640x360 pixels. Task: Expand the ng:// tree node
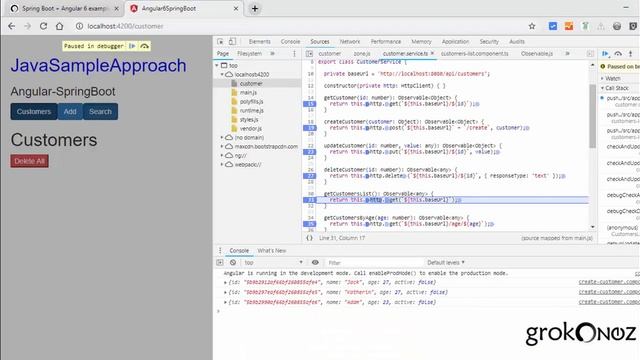pyautogui.click(x=222, y=156)
